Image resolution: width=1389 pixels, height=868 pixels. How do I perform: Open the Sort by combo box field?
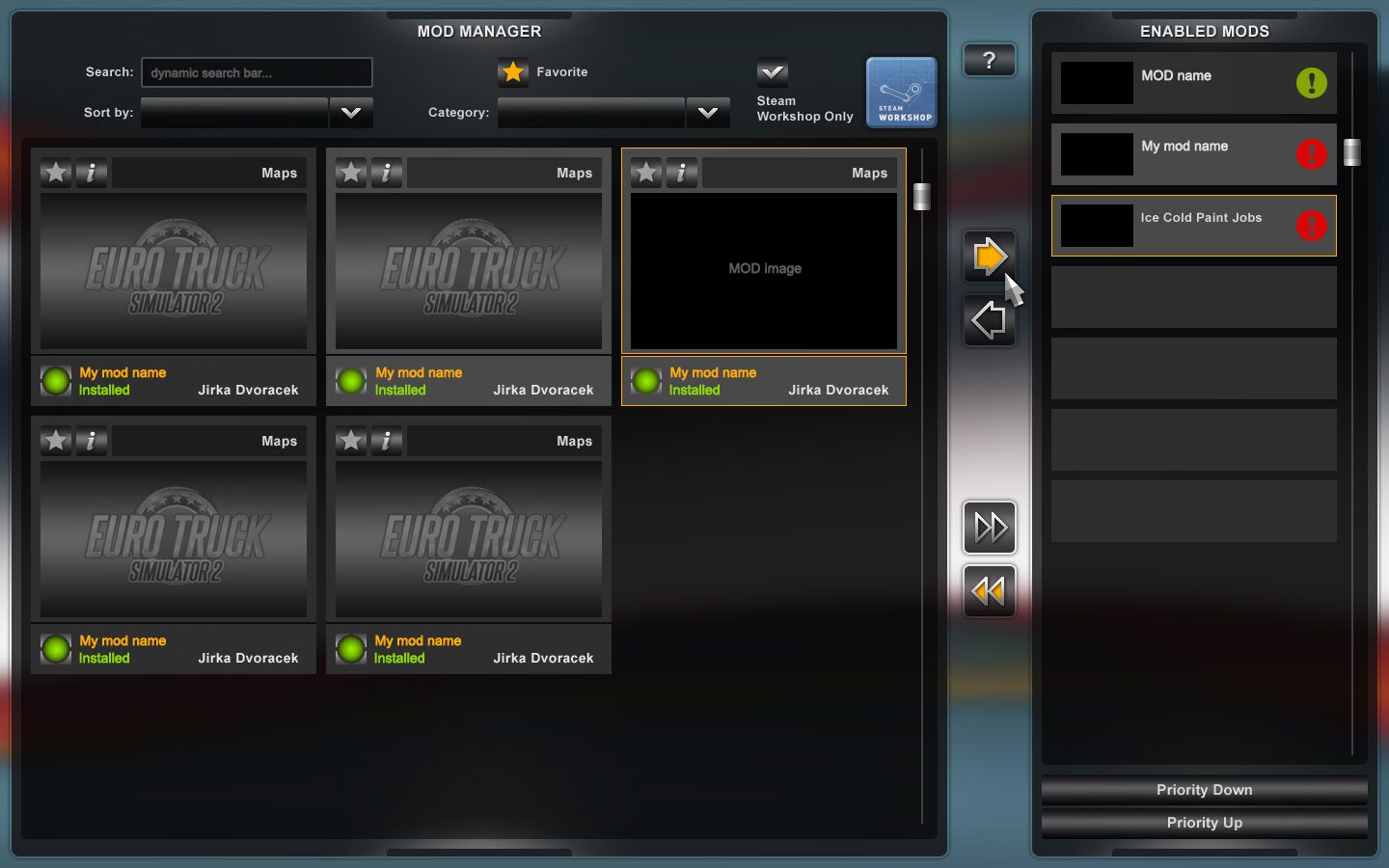[234, 113]
